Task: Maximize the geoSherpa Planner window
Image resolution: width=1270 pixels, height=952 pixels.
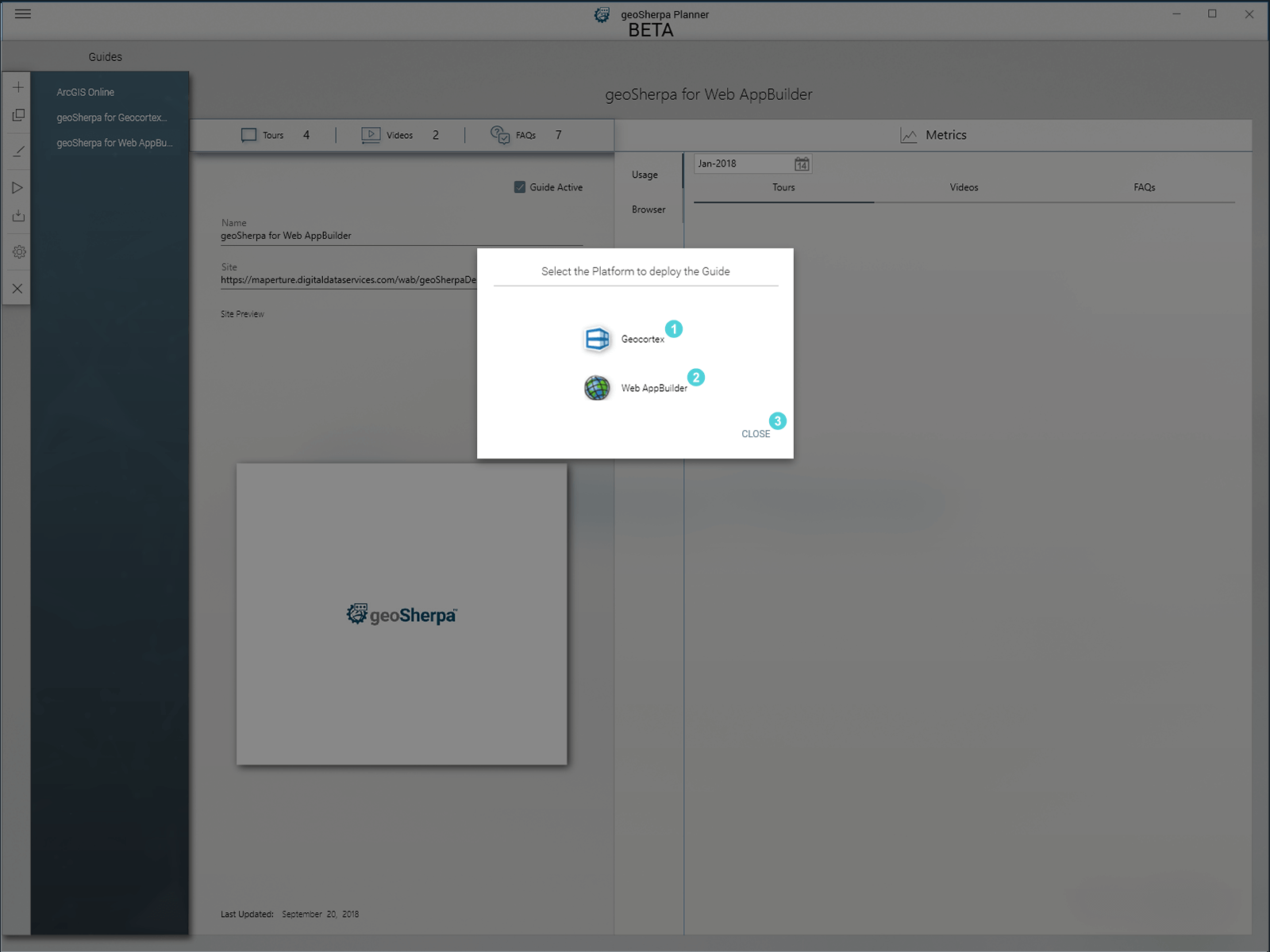Action: point(1212,13)
